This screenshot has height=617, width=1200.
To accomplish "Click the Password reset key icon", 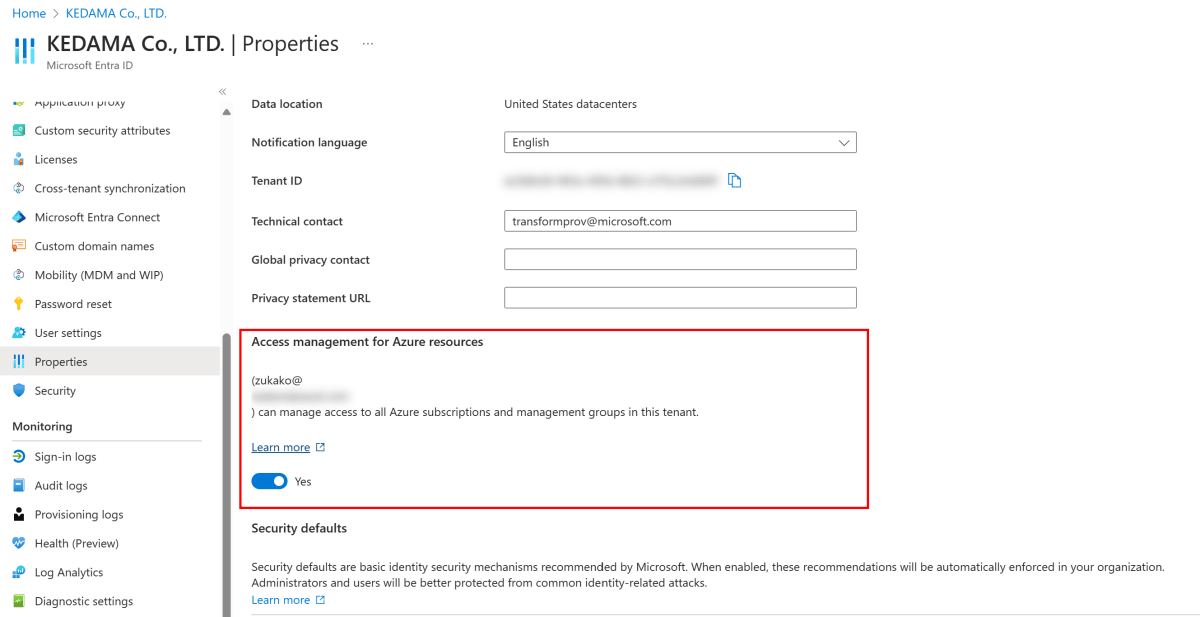I will [18, 305].
